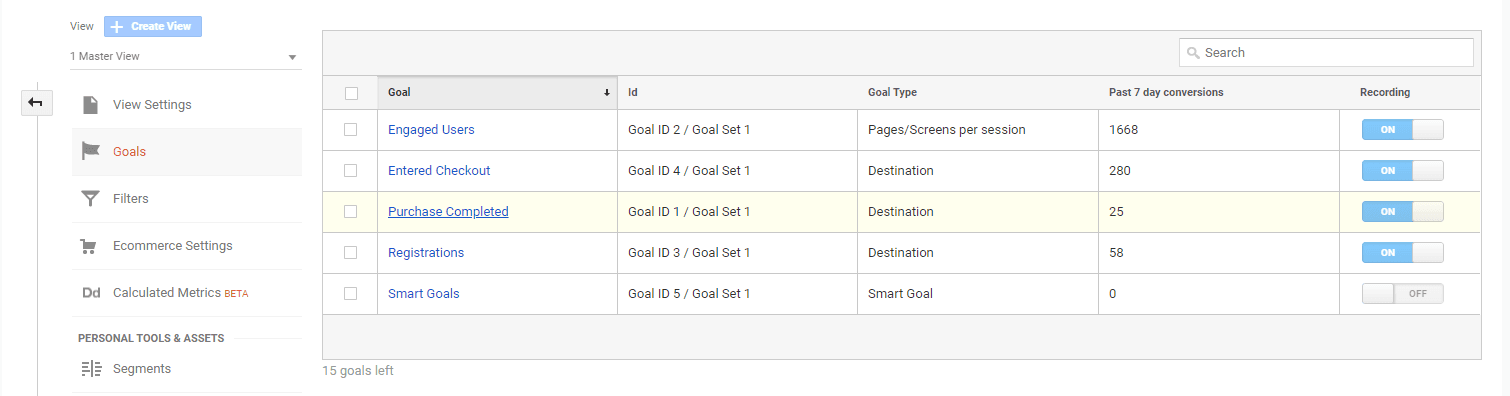This screenshot has height=396, width=1510.
Task: Click the search magnifier icon
Action: (x=1192, y=53)
